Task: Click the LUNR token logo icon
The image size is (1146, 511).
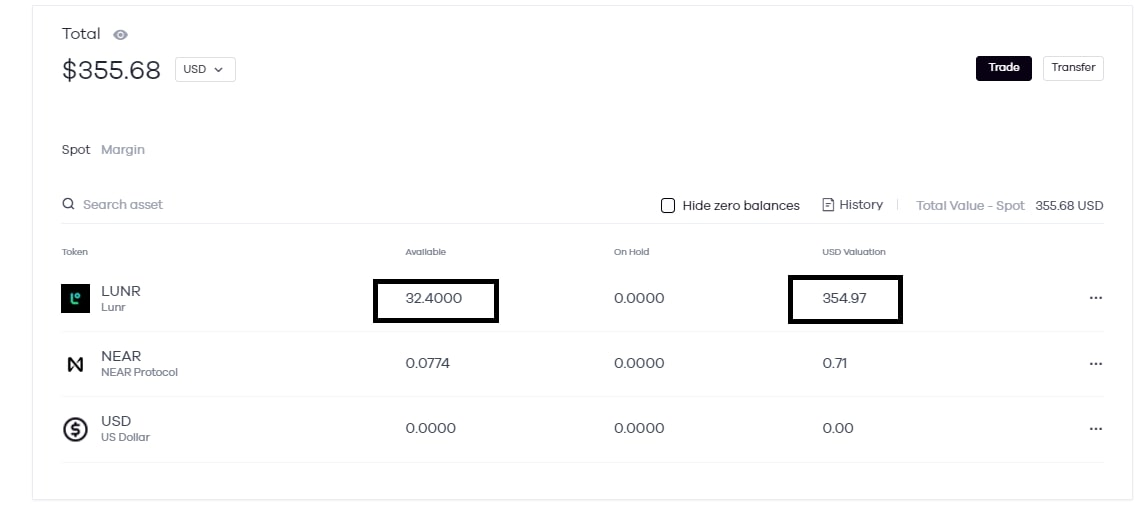Action: [75, 299]
